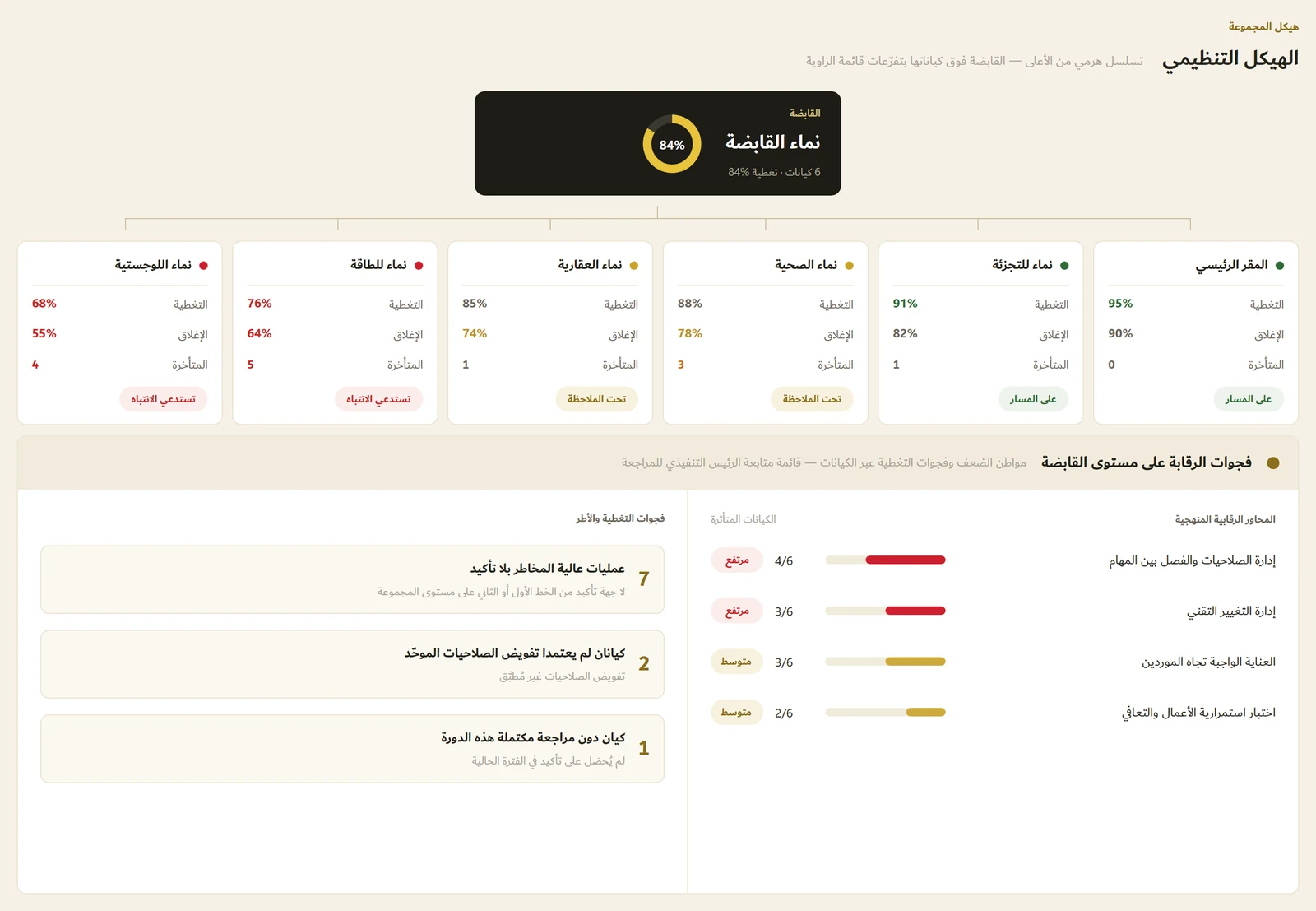Click the نماء العقارية card title

[590, 264]
